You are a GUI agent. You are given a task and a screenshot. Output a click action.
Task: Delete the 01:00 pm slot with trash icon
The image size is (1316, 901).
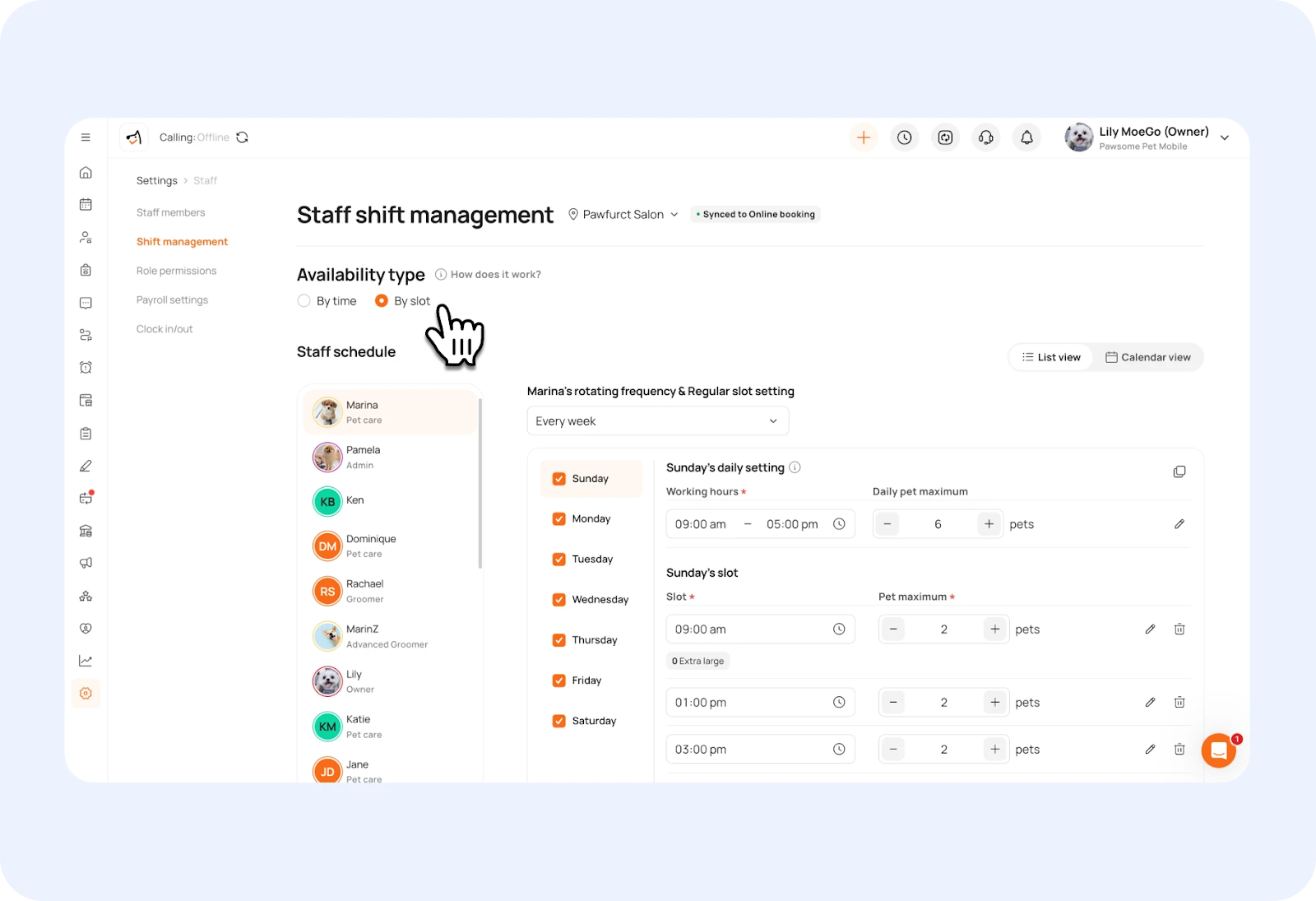point(1179,702)
